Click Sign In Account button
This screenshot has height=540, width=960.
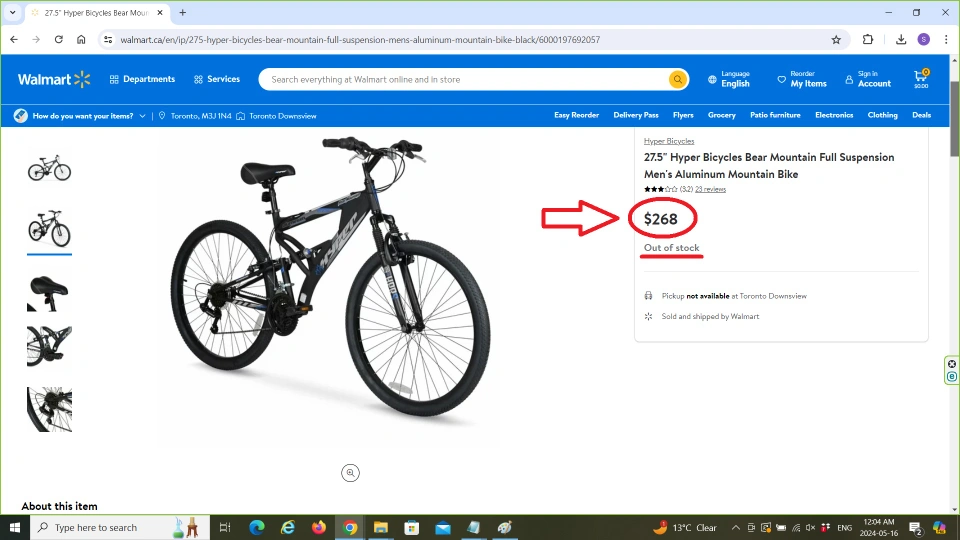[867, 79]
